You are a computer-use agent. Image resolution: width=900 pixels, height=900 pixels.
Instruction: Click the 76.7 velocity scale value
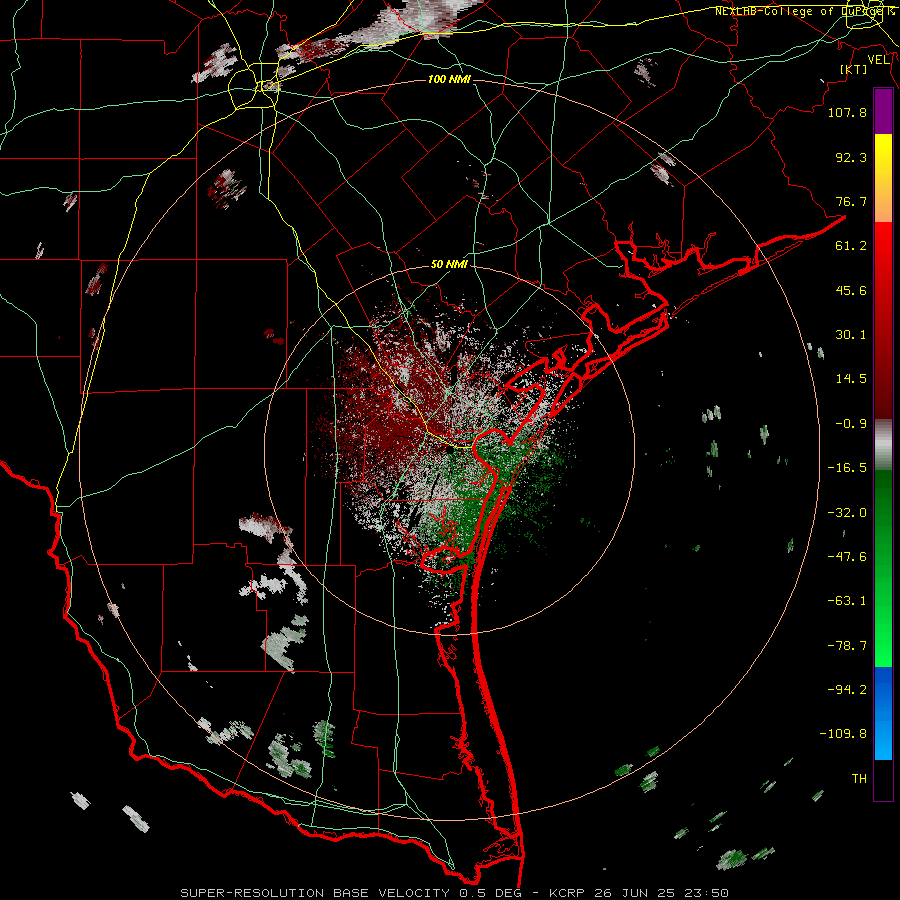(851, 201)
